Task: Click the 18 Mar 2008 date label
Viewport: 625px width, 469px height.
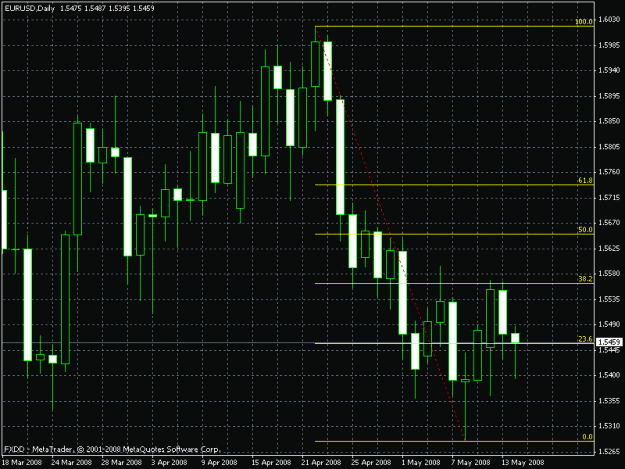Action: pos(22,462)
